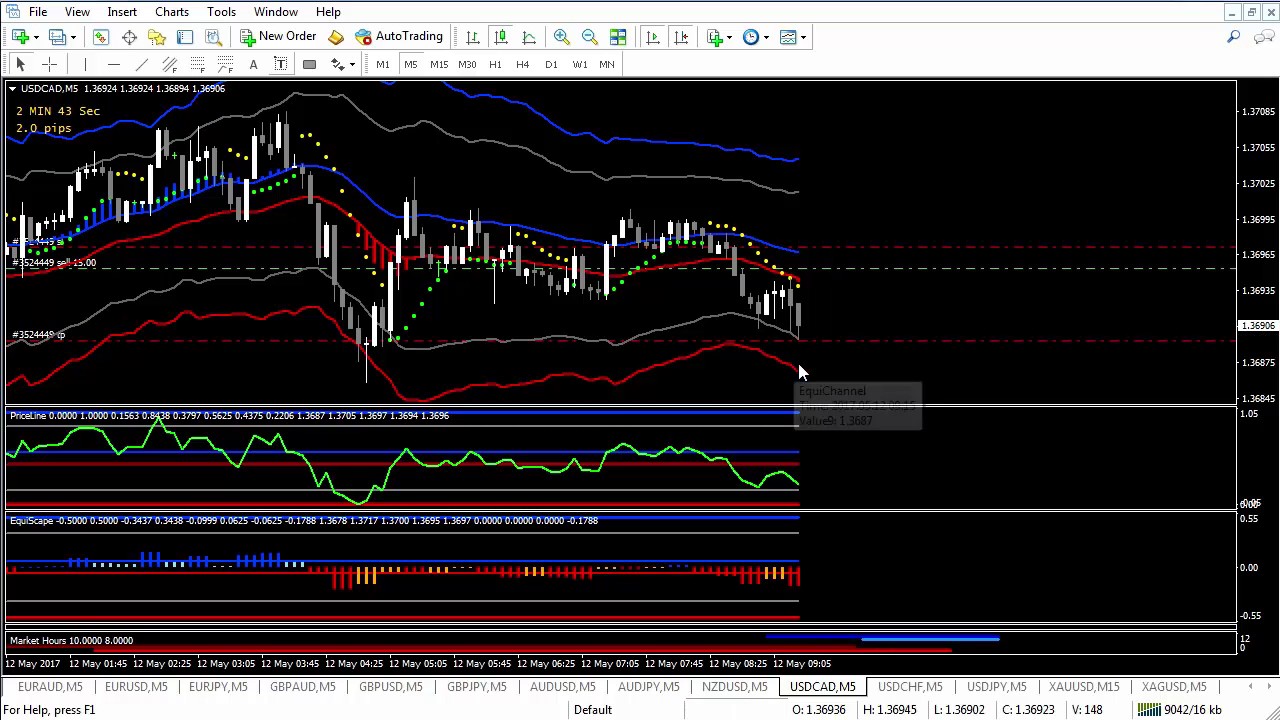Toggle chart Auto Scroll
Viewport: 1280px width, 720px height.
[x=653, y=37]
